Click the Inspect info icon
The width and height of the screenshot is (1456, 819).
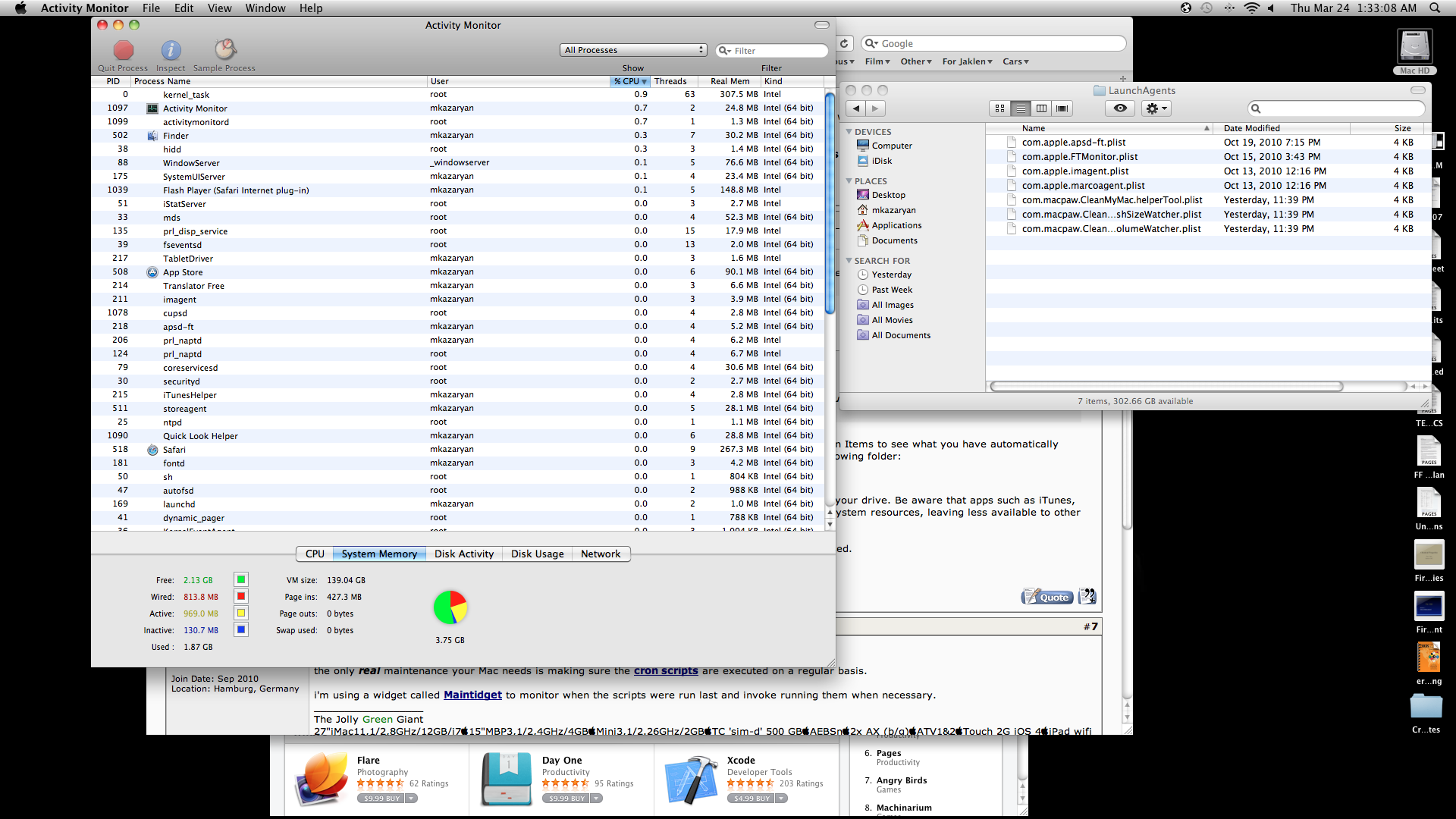(x=171, y=50)
